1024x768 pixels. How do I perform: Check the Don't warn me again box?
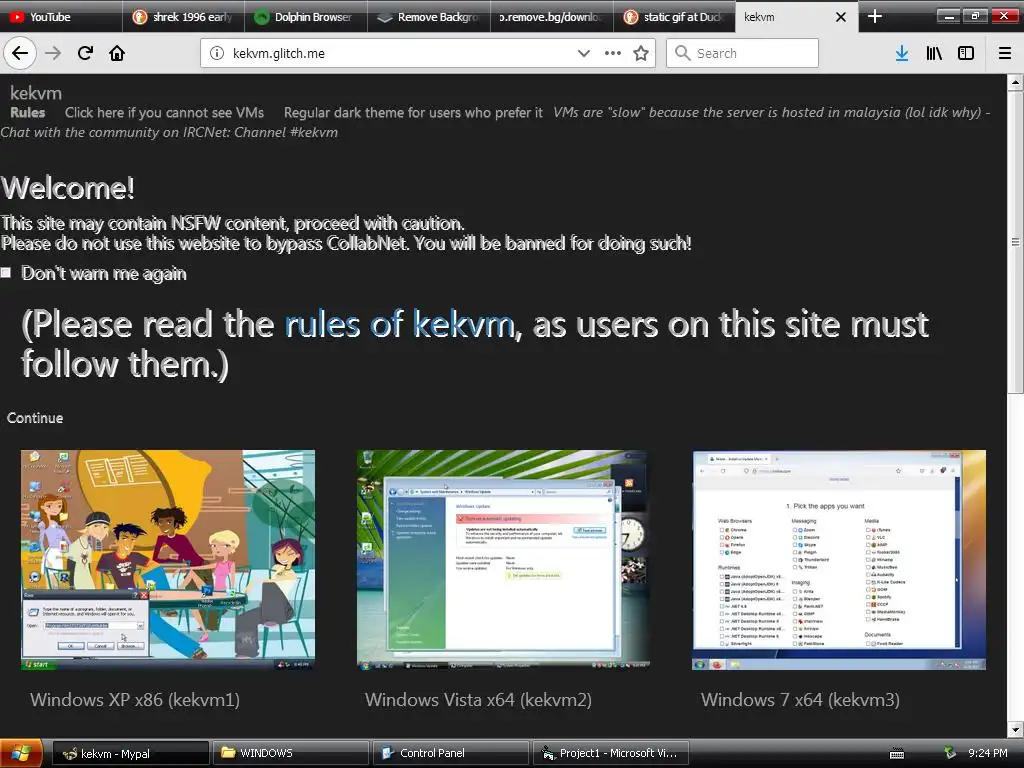[x=6, y=272]
